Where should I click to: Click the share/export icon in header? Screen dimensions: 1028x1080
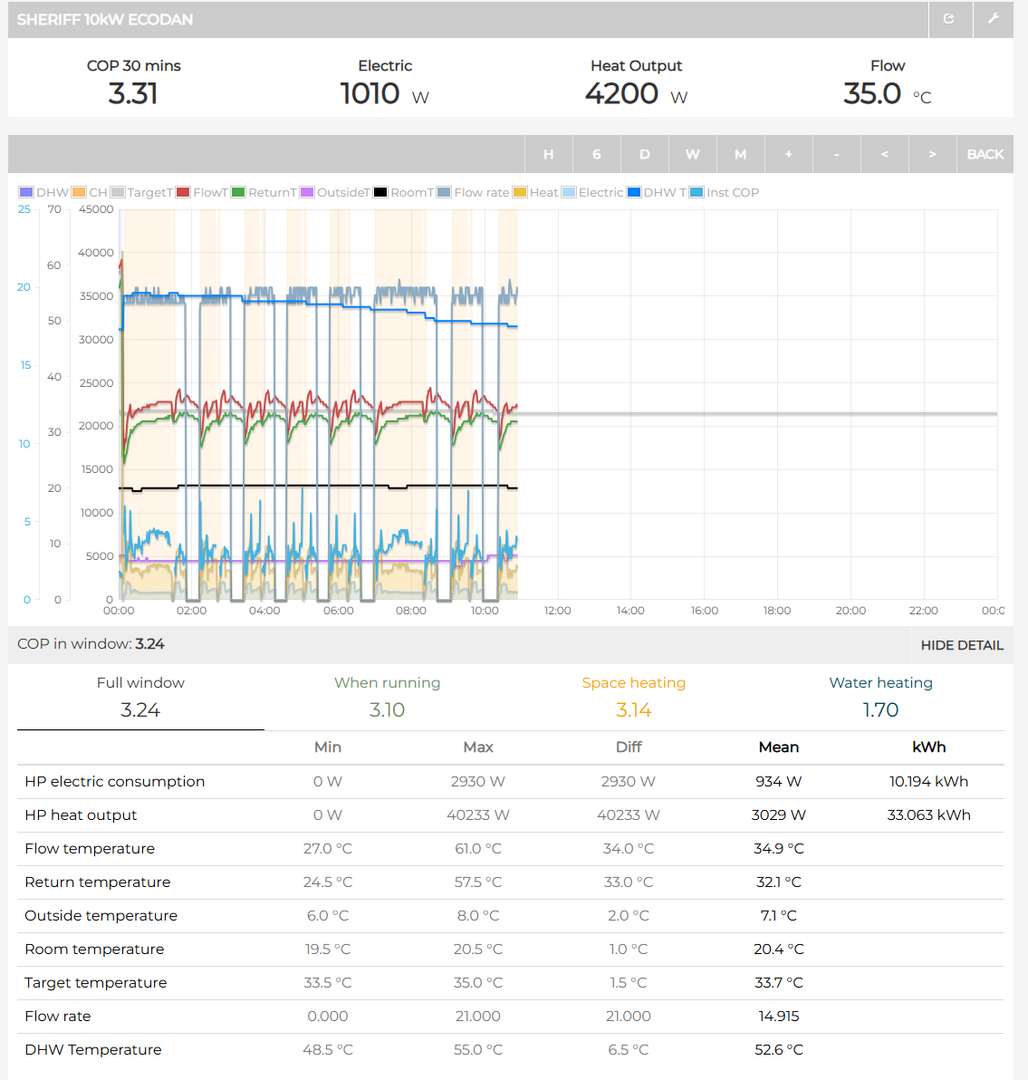[949, 19]
